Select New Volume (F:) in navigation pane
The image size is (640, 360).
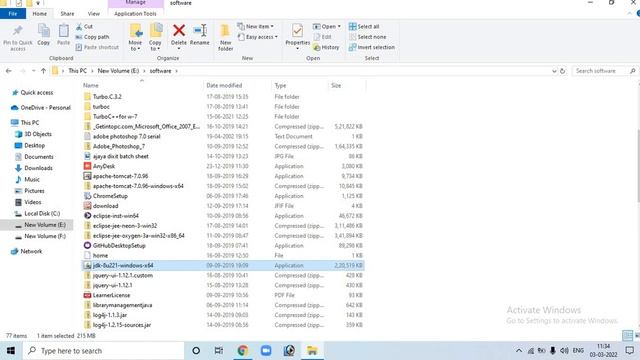pos(45,236)
